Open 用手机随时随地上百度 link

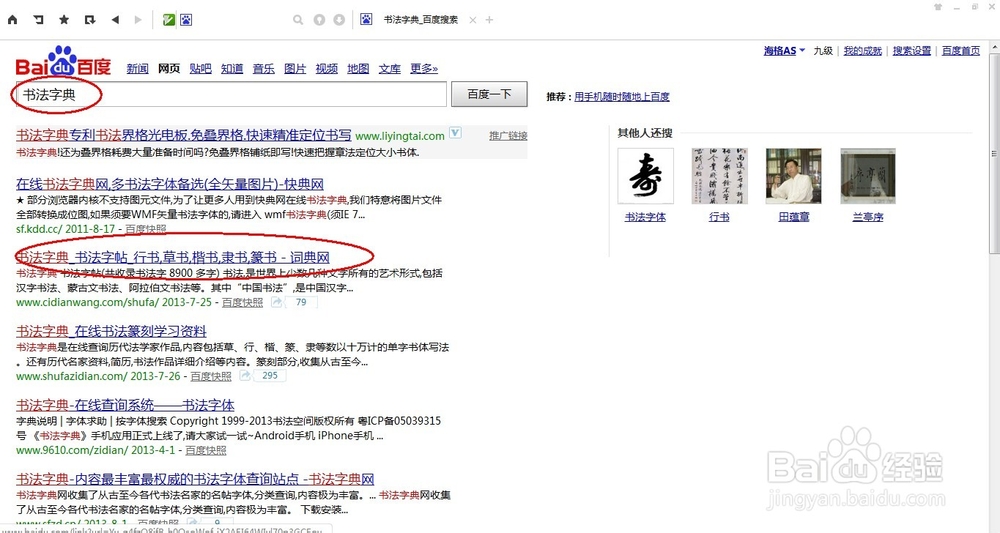pyautogui.click(x=622, y=97)
